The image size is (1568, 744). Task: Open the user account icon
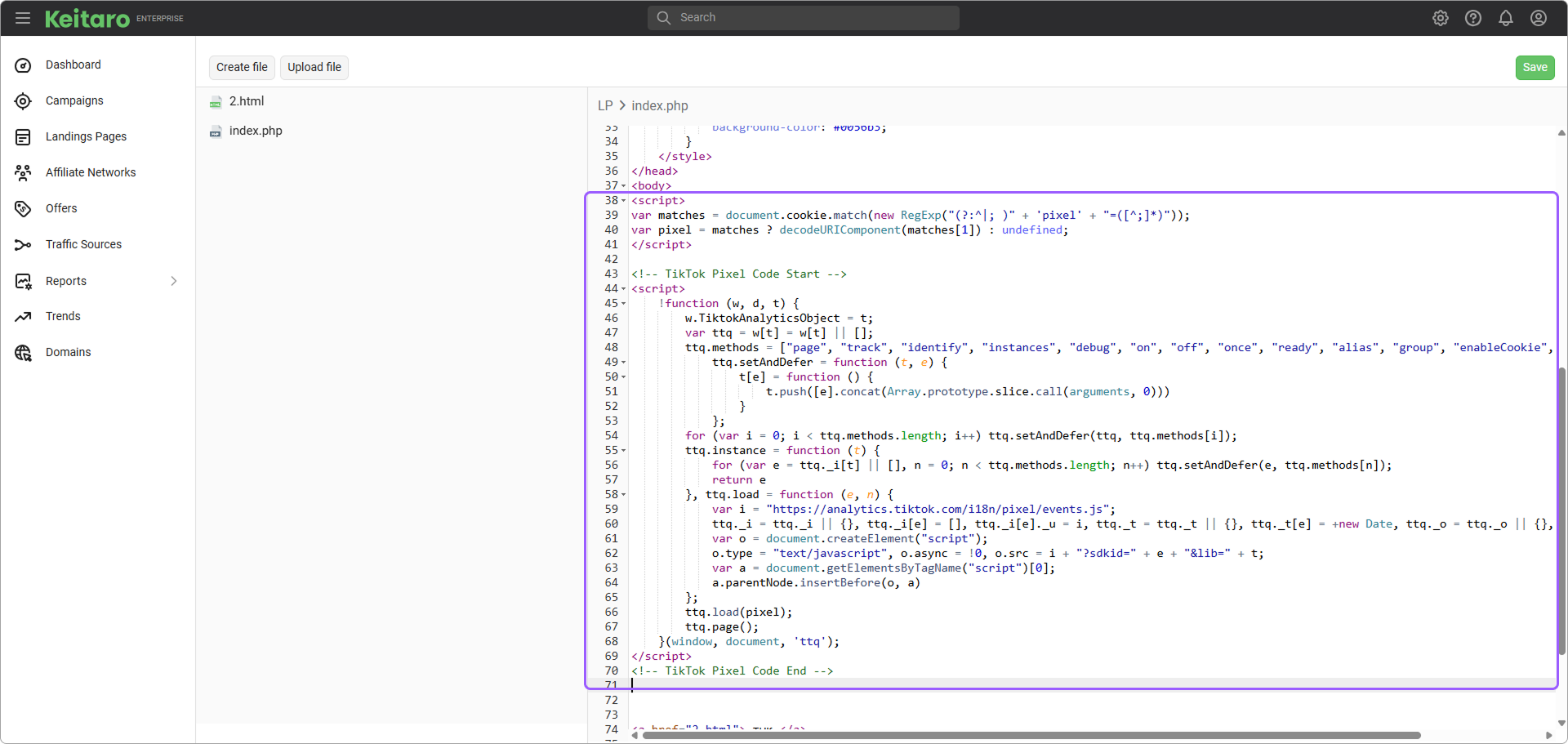1539,18
